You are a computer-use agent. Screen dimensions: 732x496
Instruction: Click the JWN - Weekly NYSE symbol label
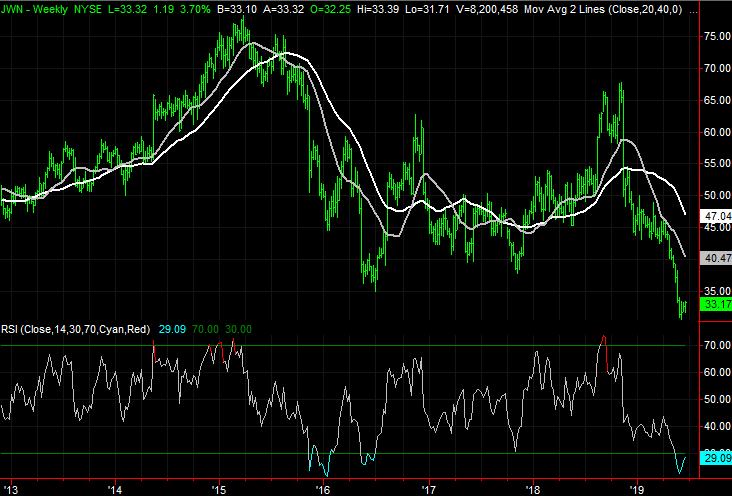point(51,9)
